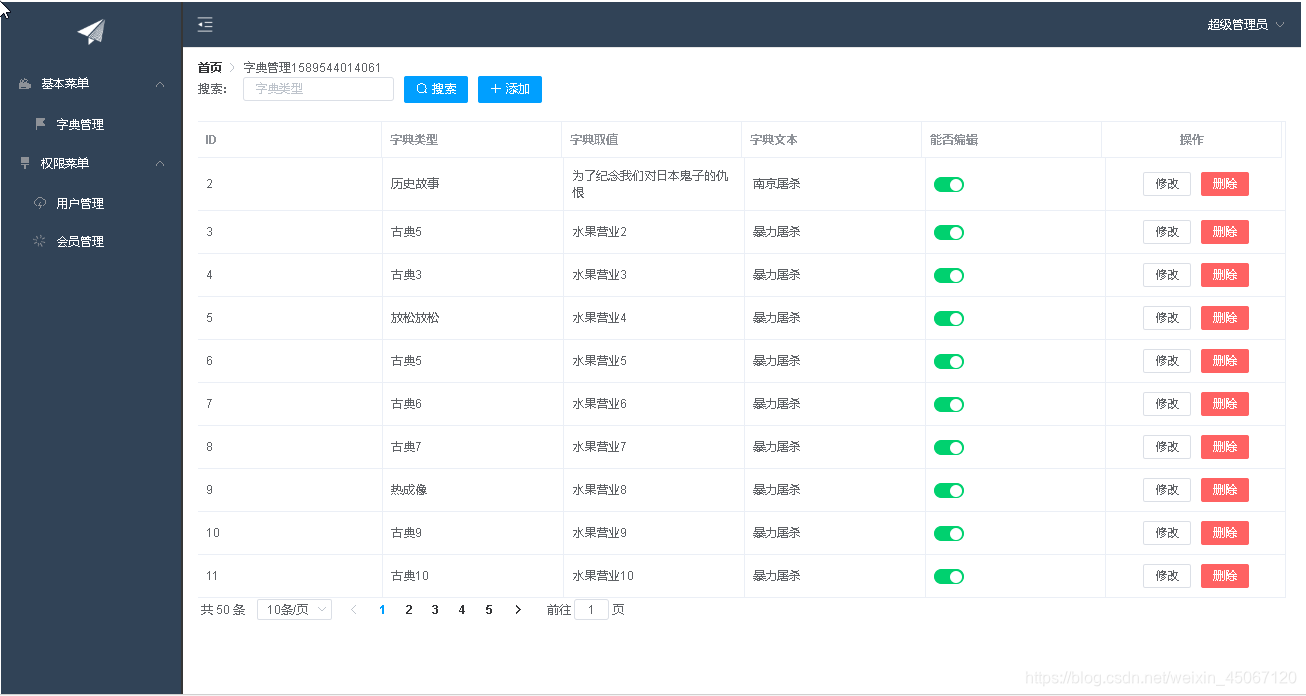Collapse the 权限菜单 chevron
Viewport: 1306px width, 696px height.
click(160, 163)
